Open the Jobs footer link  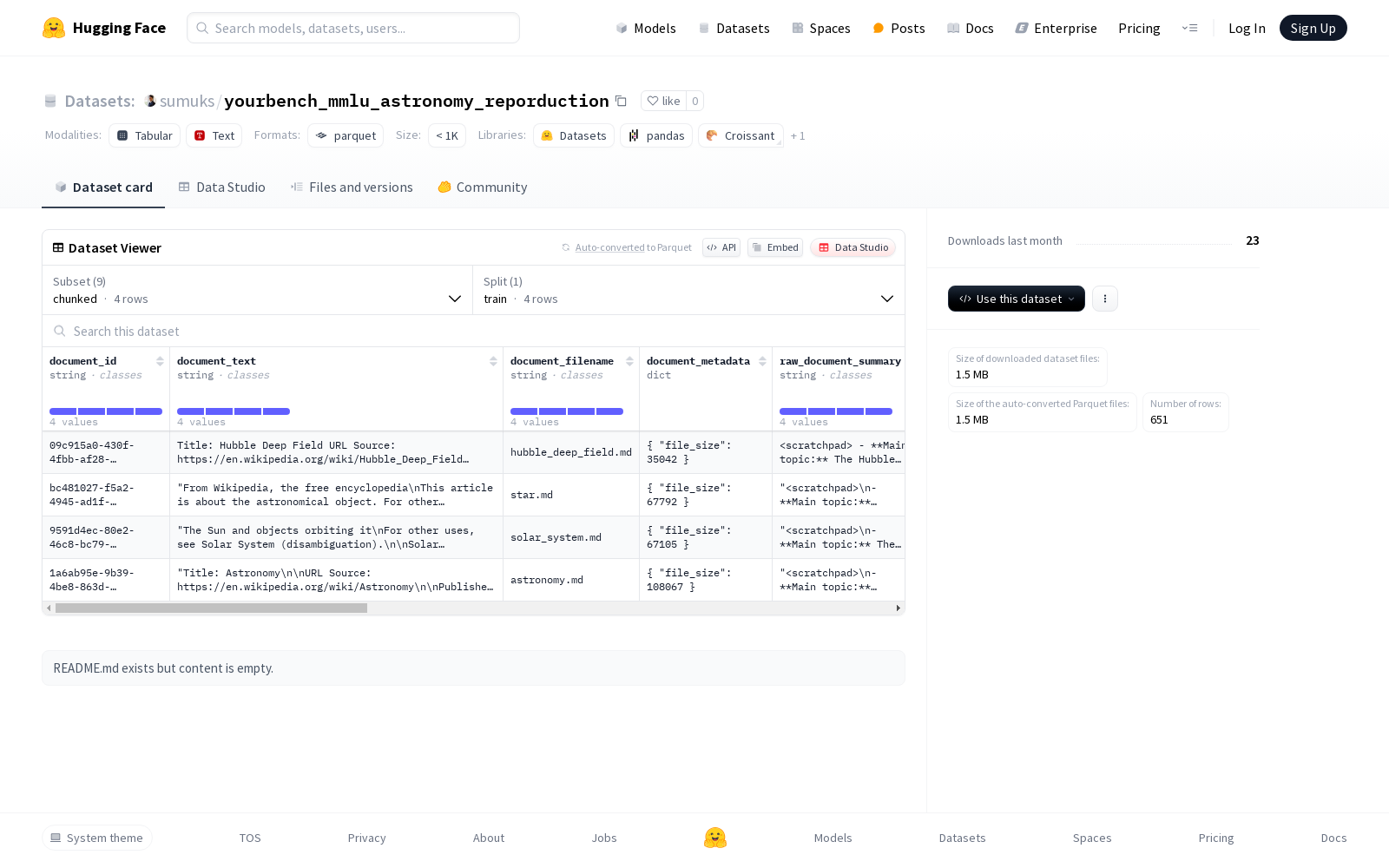(x=604, y=838)
